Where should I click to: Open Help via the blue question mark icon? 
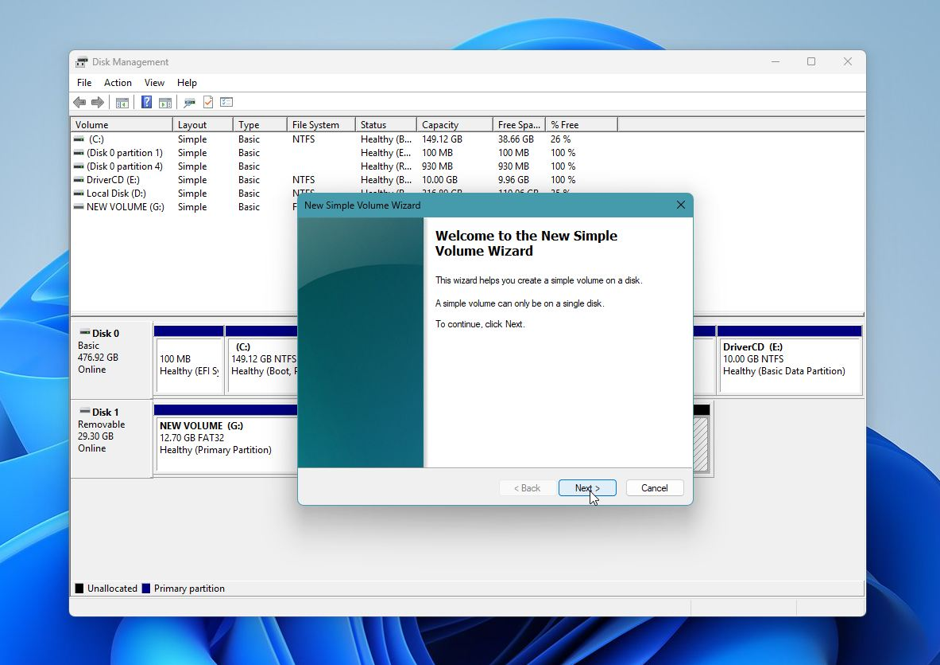(146, 102)
